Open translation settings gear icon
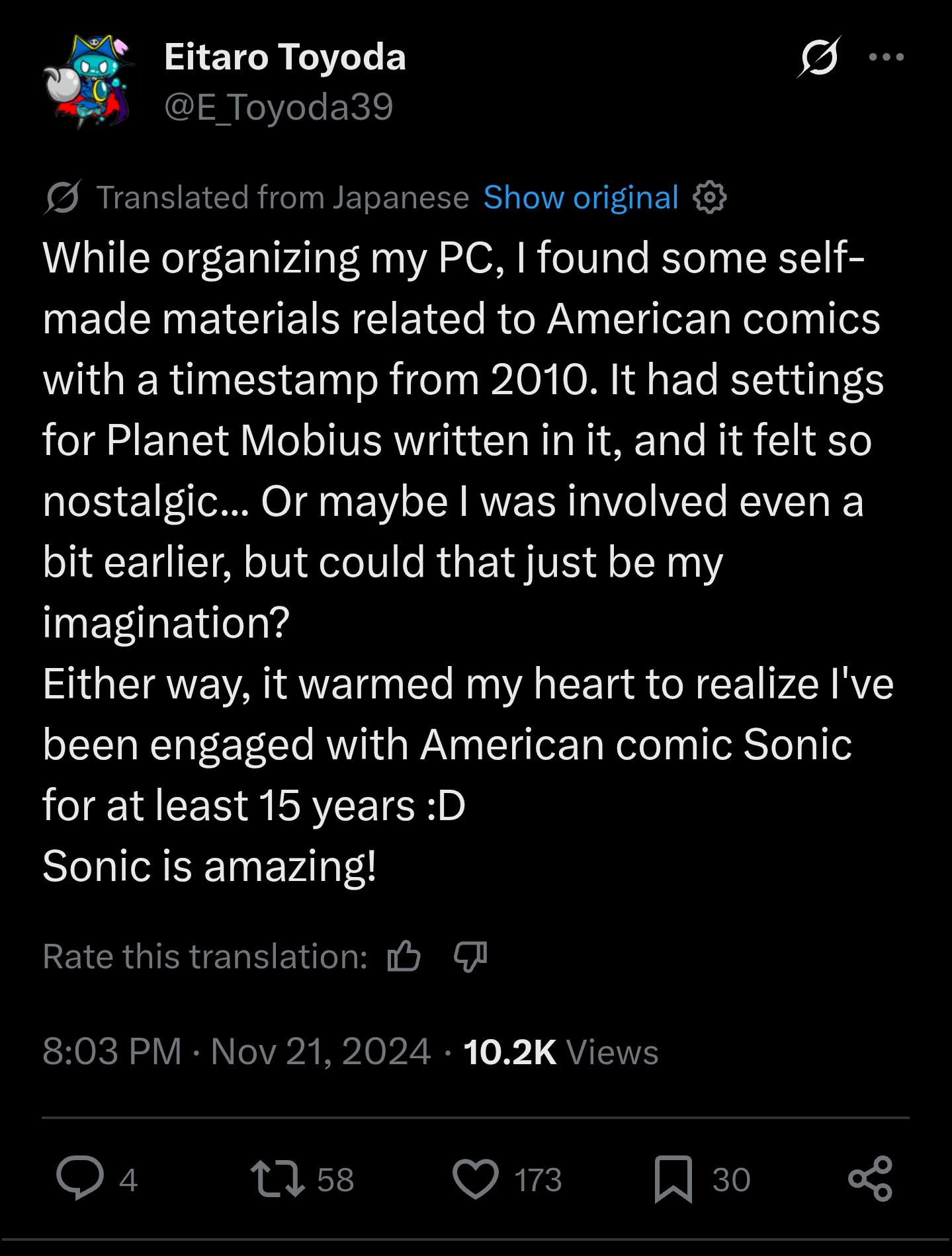Image resolution: width=952 pixels, height=1256 pixels. [710, 197]
